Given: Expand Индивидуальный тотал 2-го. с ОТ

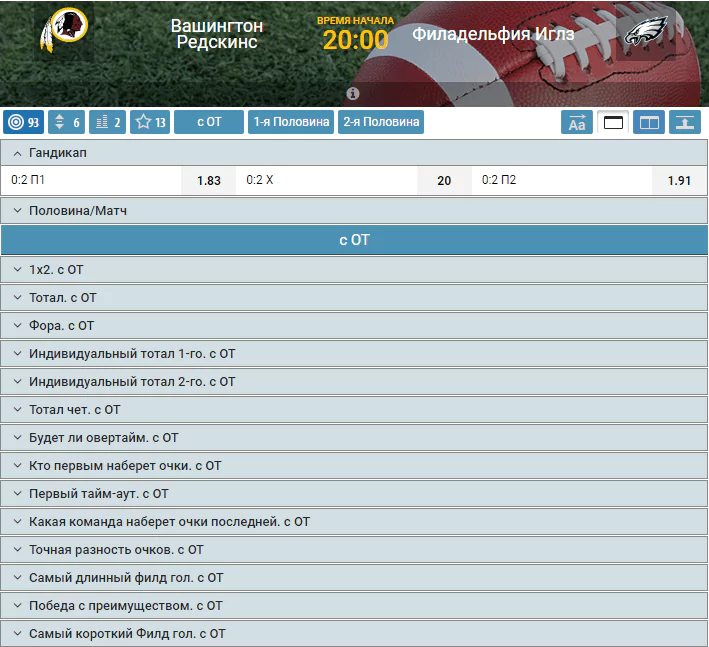Looking at the screenshot, I should (354, 382).
